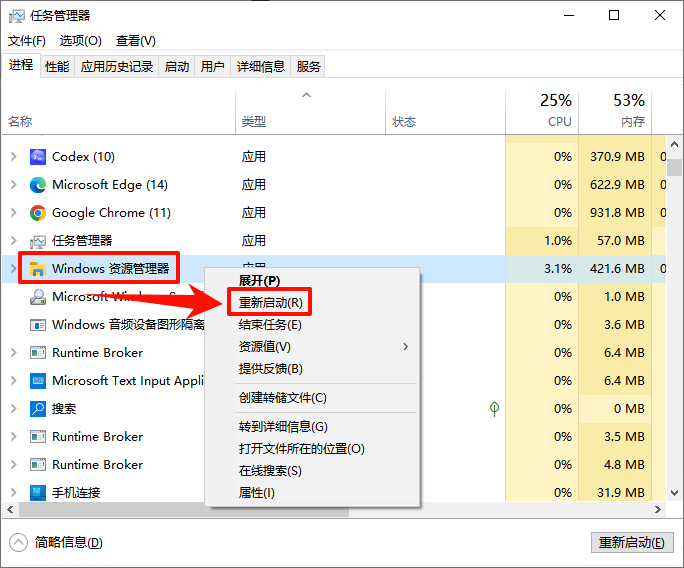This screenshot has width=684, height=568.
Task: Sort by the 名称 column header
Action: (x=118, y=113)
